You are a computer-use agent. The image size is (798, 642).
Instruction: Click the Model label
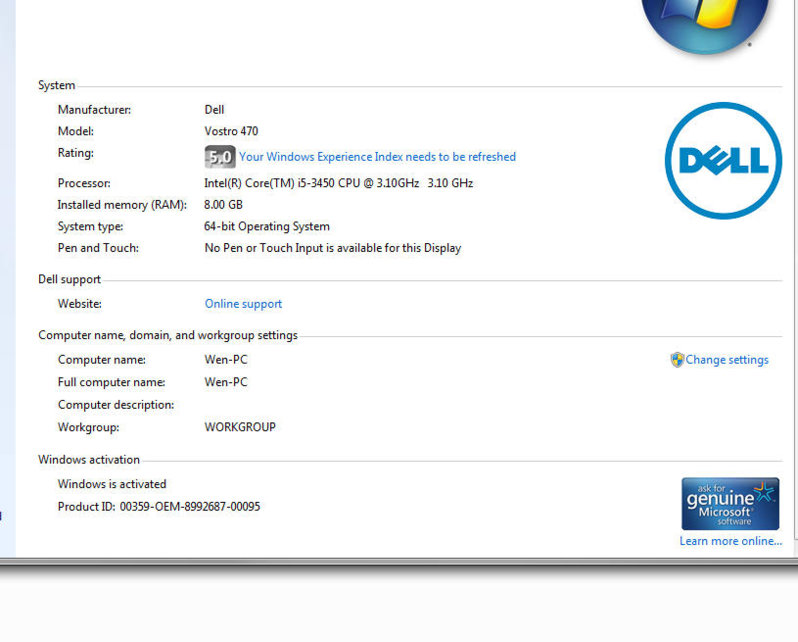point(76,131)
